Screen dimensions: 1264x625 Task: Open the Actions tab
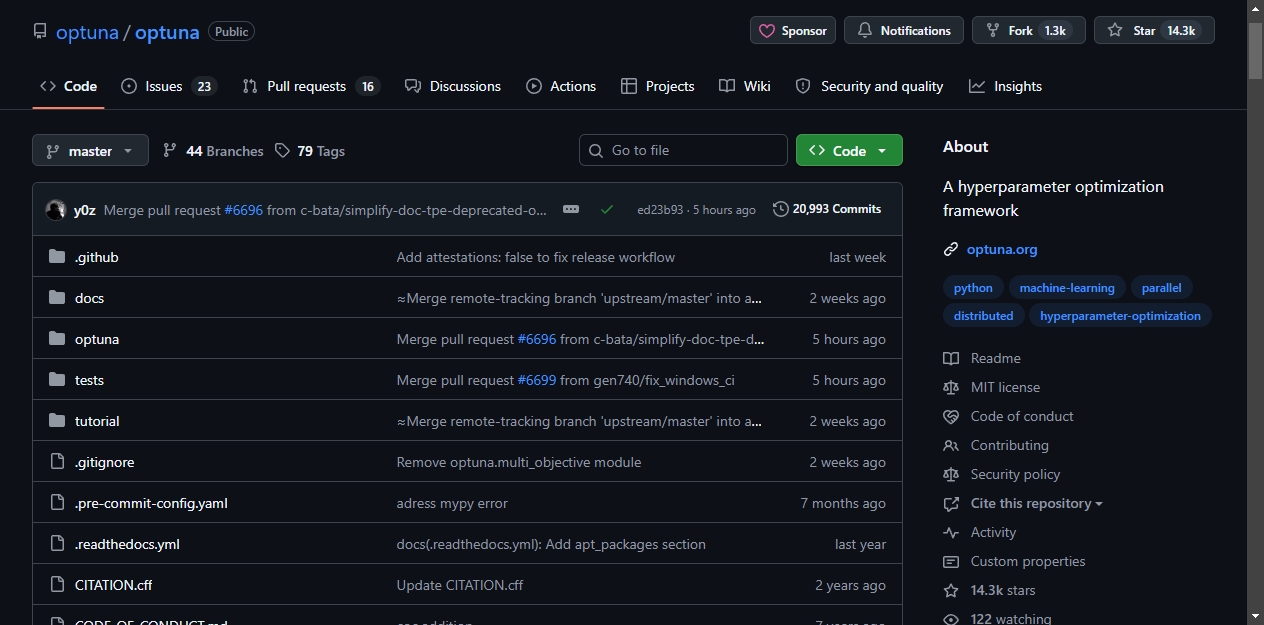561,86
